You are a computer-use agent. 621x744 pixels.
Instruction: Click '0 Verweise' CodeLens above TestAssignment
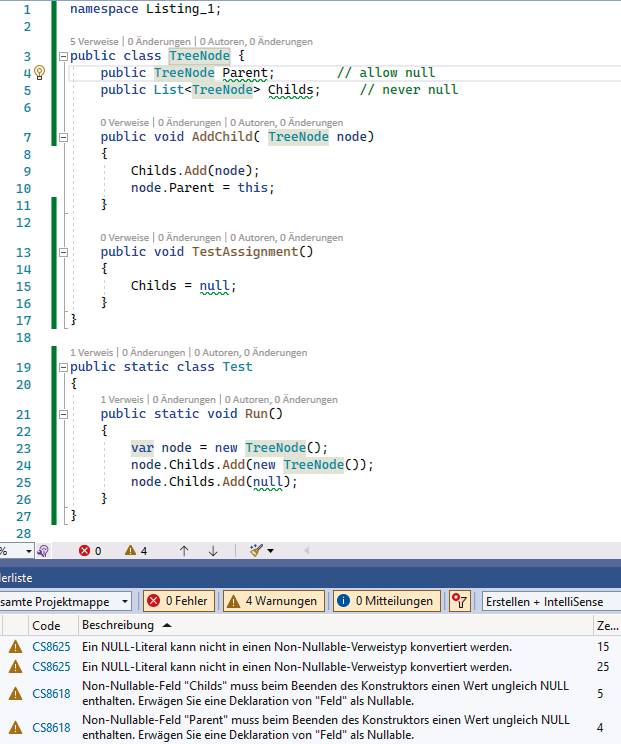[124, 238]
